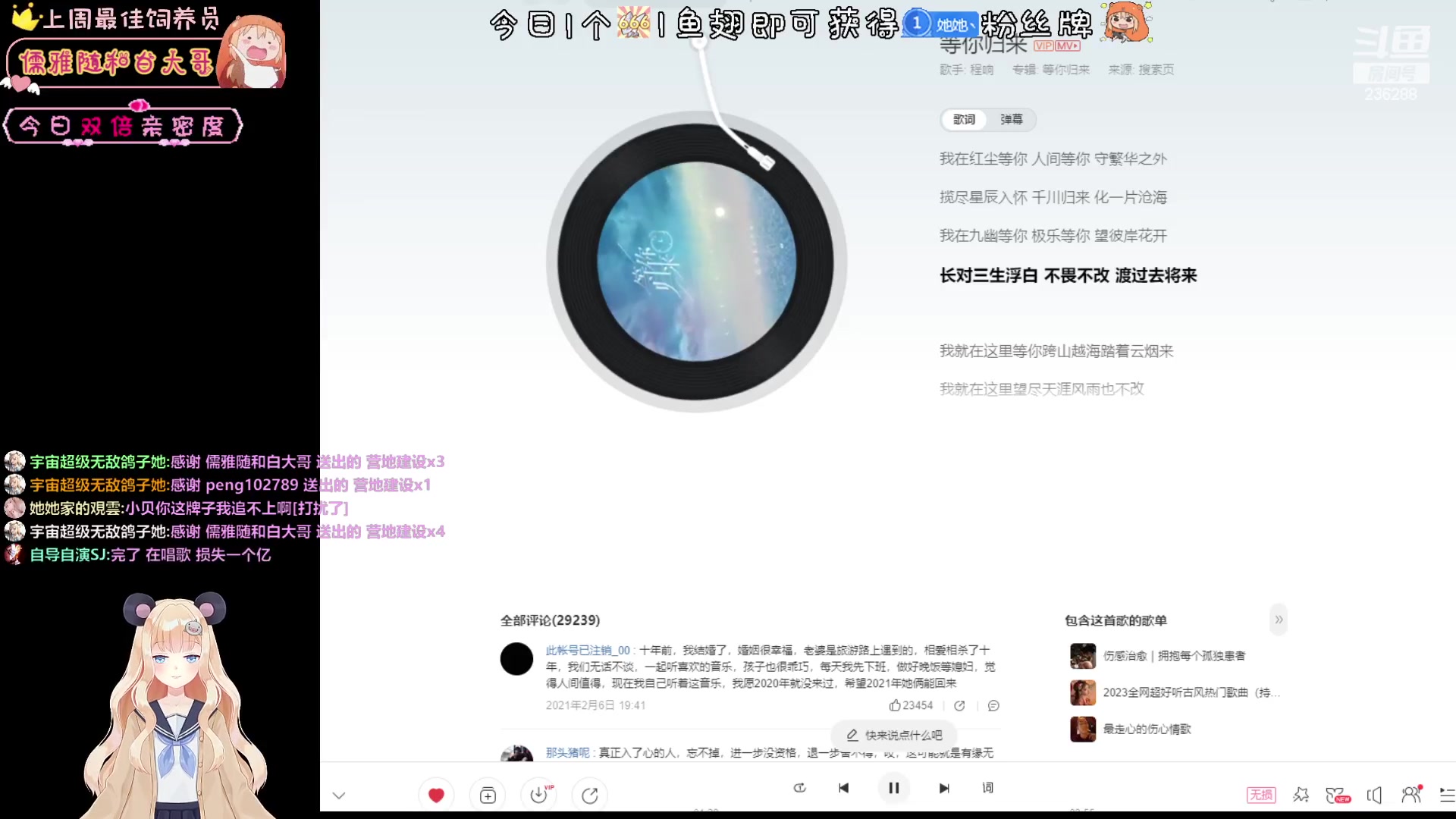Click the VIP badge next to song title
The height and width of the screenshot is (819, 1456).
[1044, 46]
